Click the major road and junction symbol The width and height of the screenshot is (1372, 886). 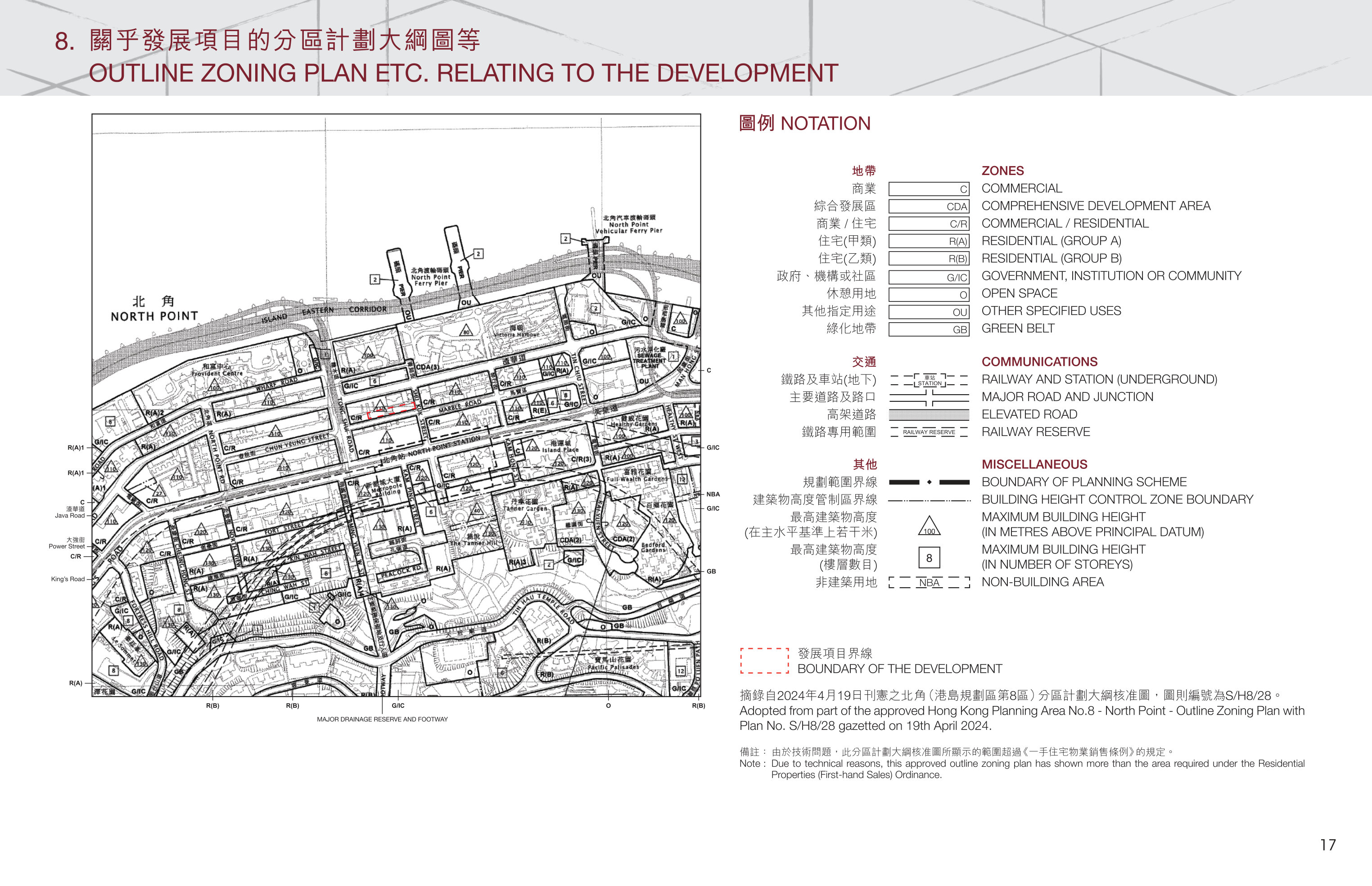pyautogui.click(x=929, y=397)
